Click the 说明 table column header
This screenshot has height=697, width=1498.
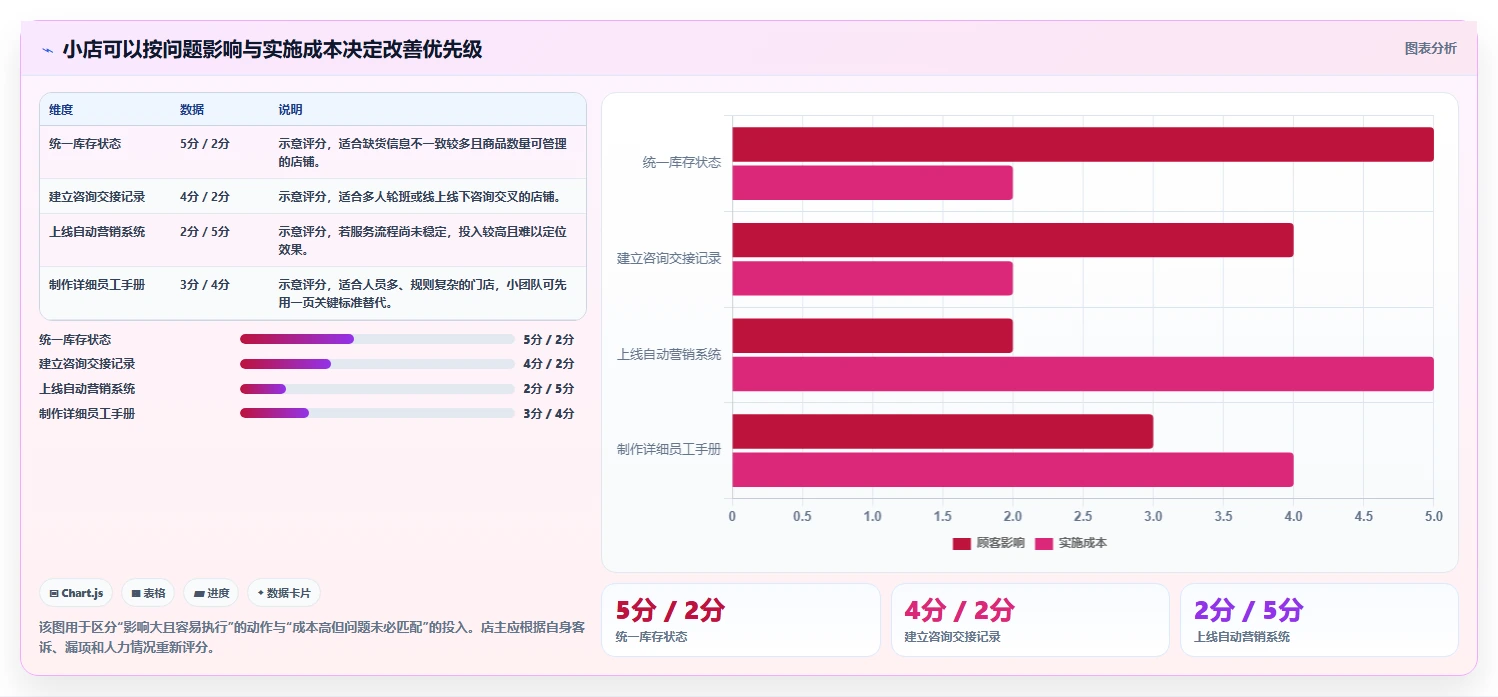pos(290,110)
